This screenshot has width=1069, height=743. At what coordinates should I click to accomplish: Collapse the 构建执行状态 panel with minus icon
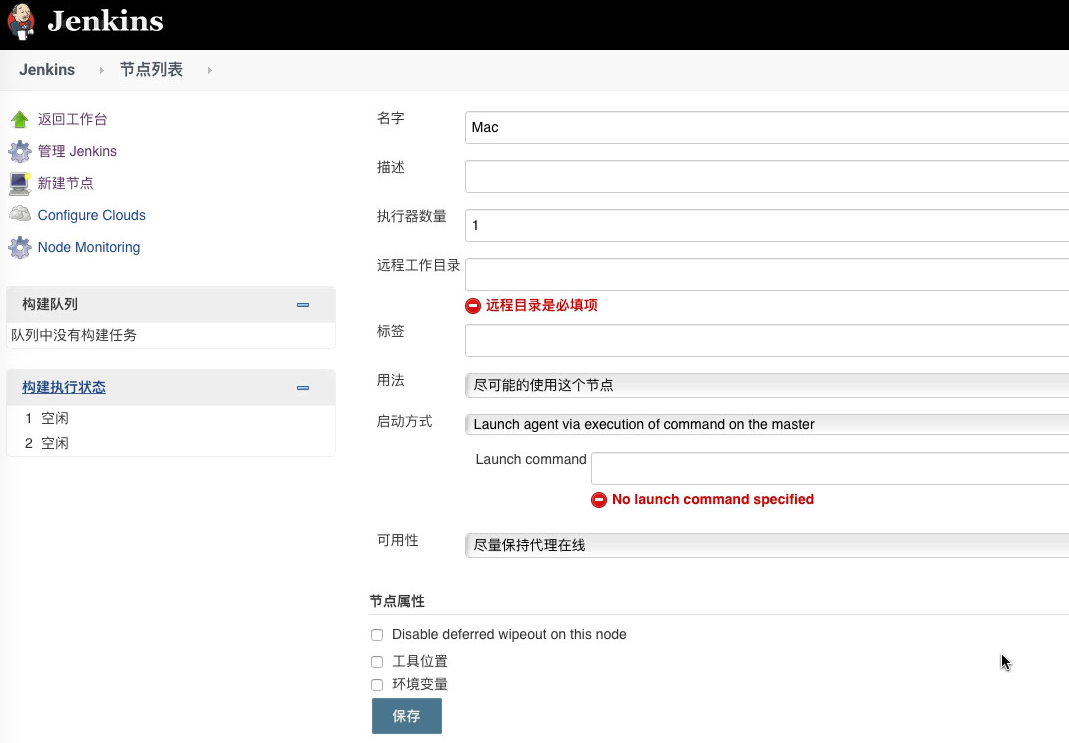tap(303, 388)
